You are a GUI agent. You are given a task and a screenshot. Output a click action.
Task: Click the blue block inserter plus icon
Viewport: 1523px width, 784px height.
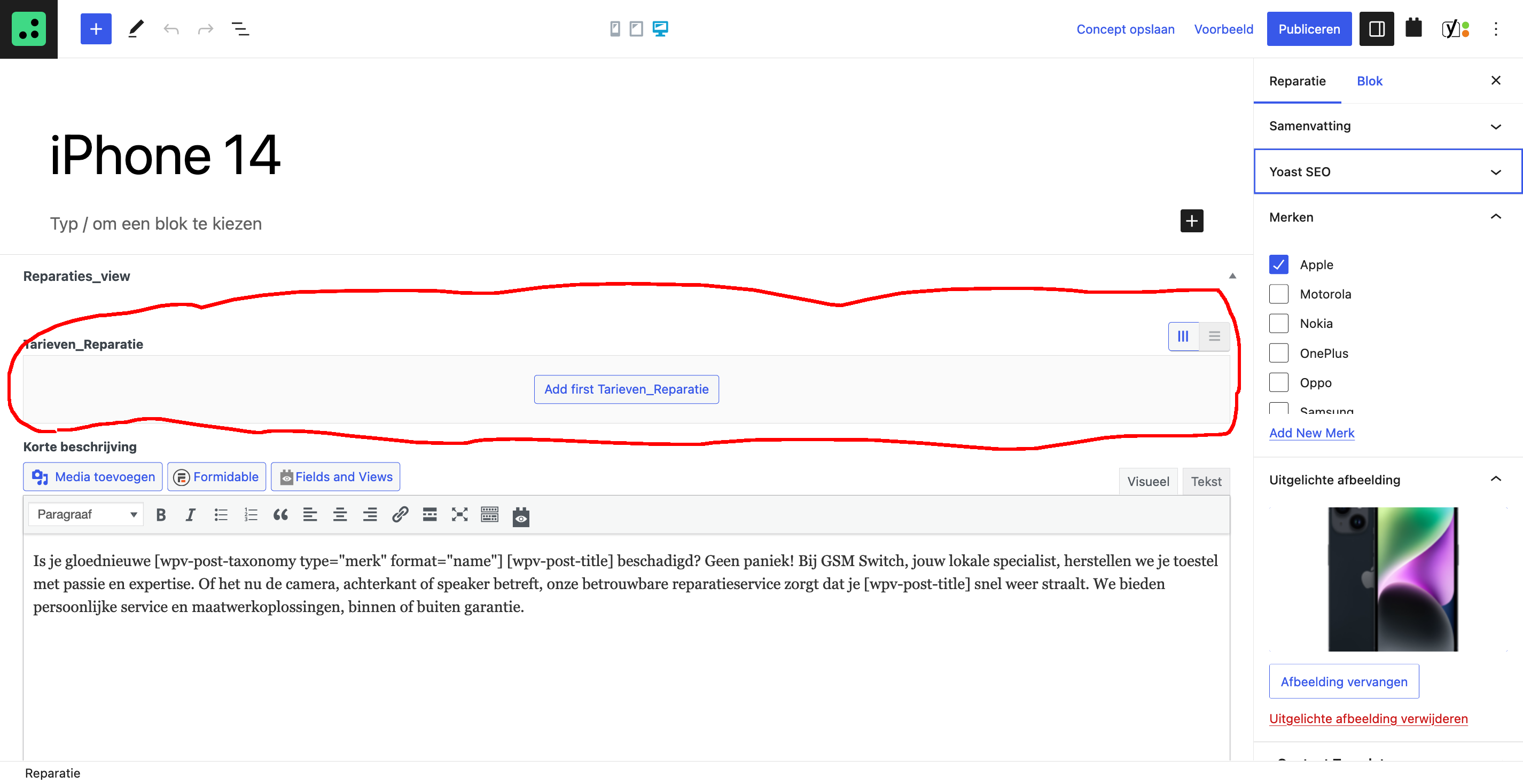[96, 29]
